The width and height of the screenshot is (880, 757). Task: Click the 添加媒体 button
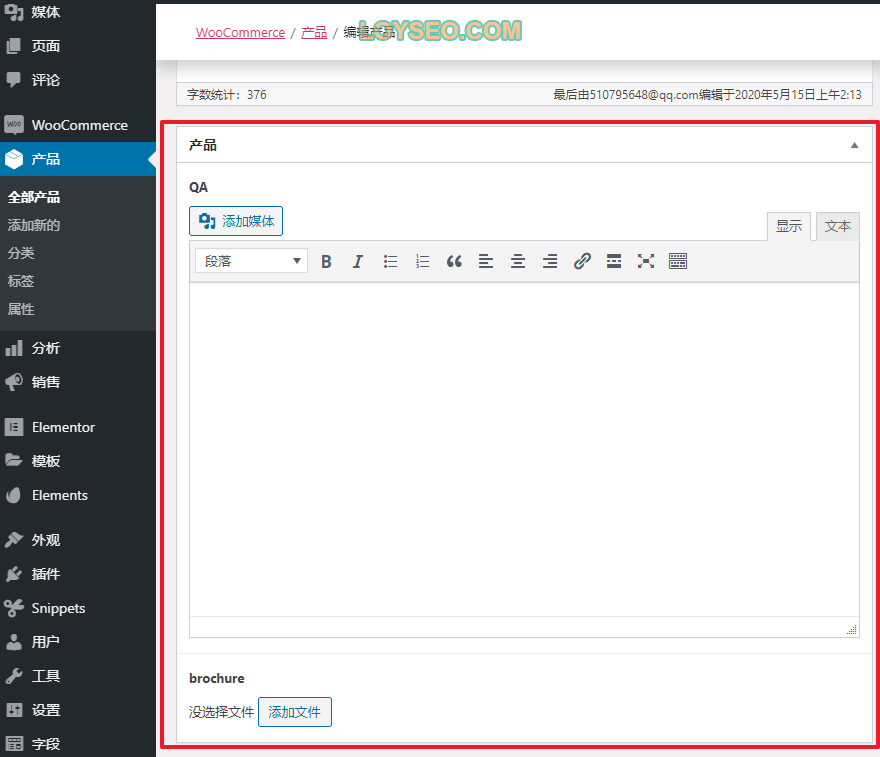click(x=236, y=221)
